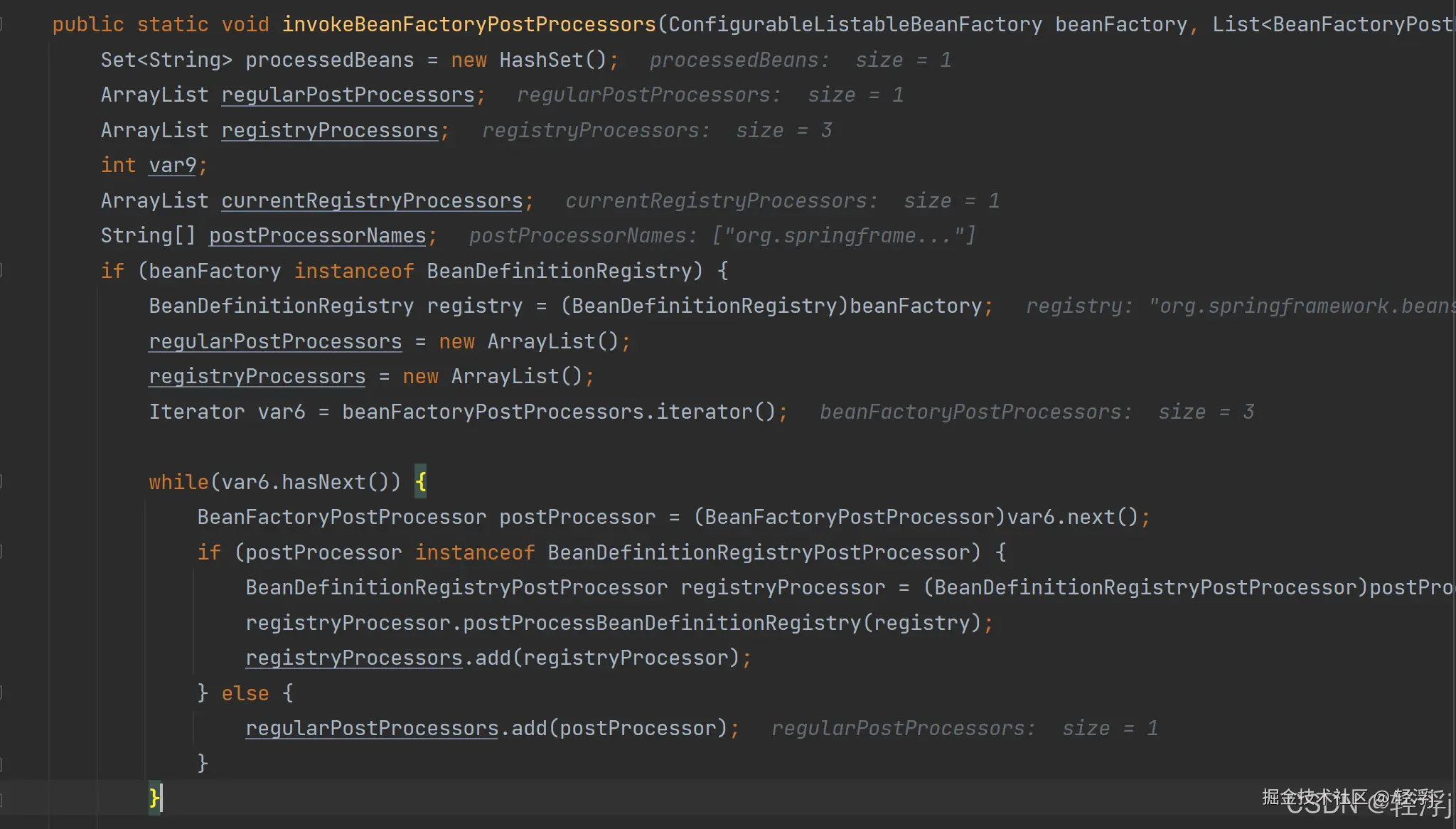The image size is (1456, 829).
Task: Collapse the invokeBeanFactoryPostProcessors method fold marker
Action: coord(2,25)
